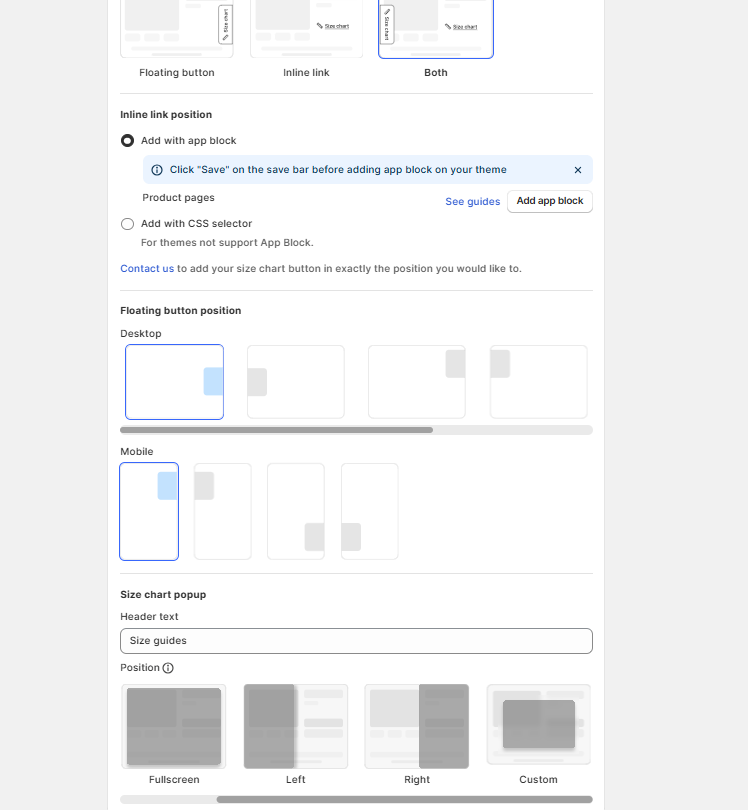Select mobile floating position bottom right
Image resolution: width=748 pixels, height=810 pixels.
[296, 511]
